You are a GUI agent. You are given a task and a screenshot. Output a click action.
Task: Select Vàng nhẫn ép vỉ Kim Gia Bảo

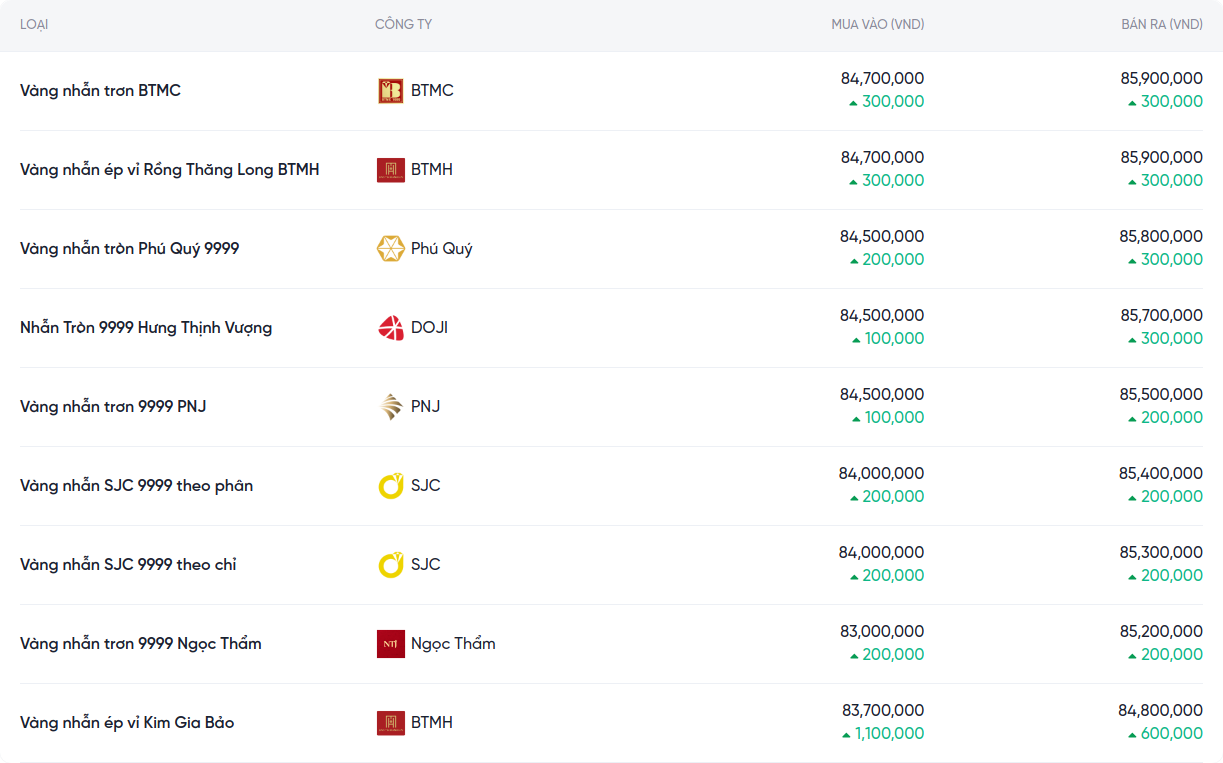pyautogui.click(x=127, y=723)
